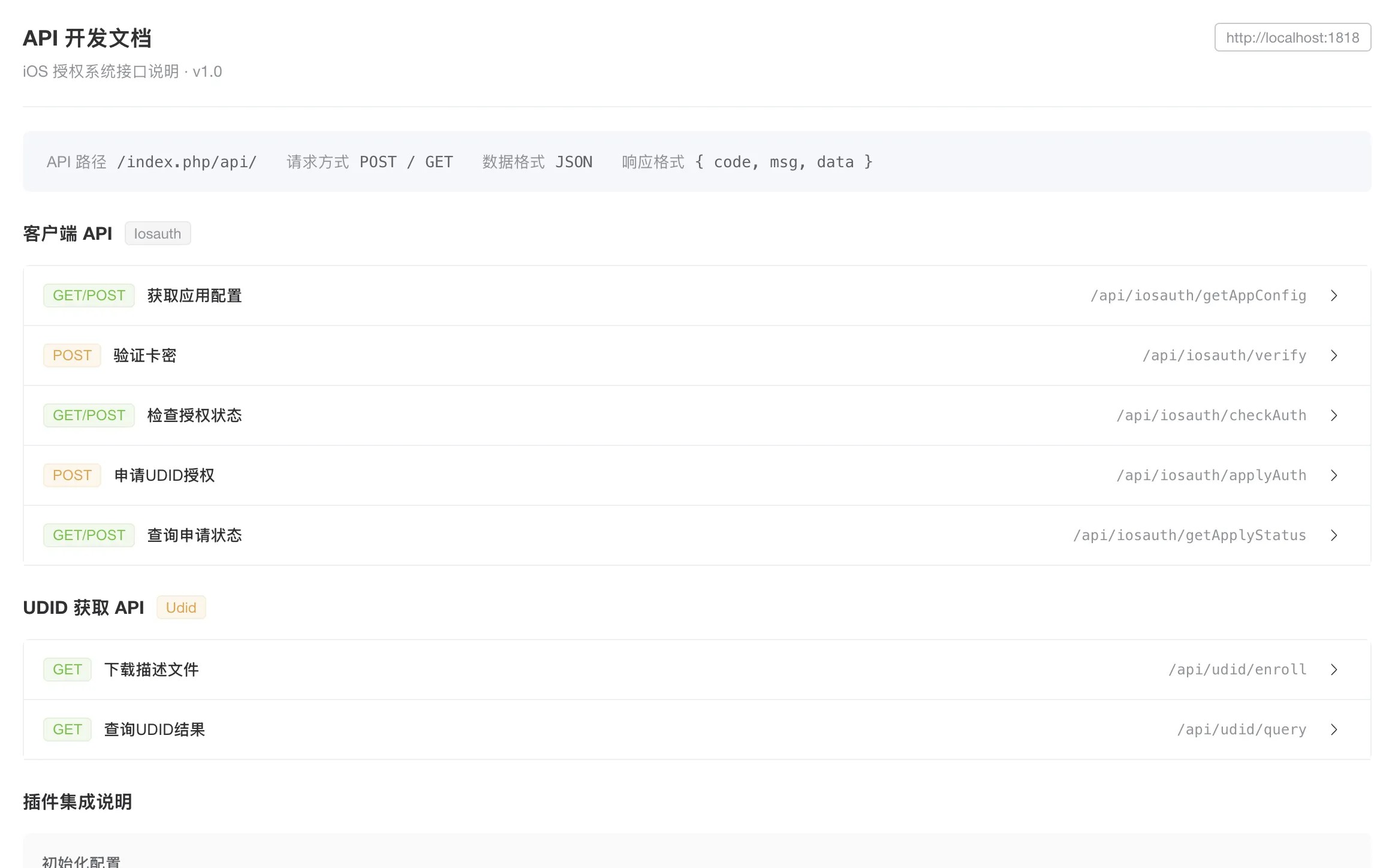The image size is (1380, 868).
Task: Open the 申请UDID授权 endpoint entry
Action: [164, 475]
